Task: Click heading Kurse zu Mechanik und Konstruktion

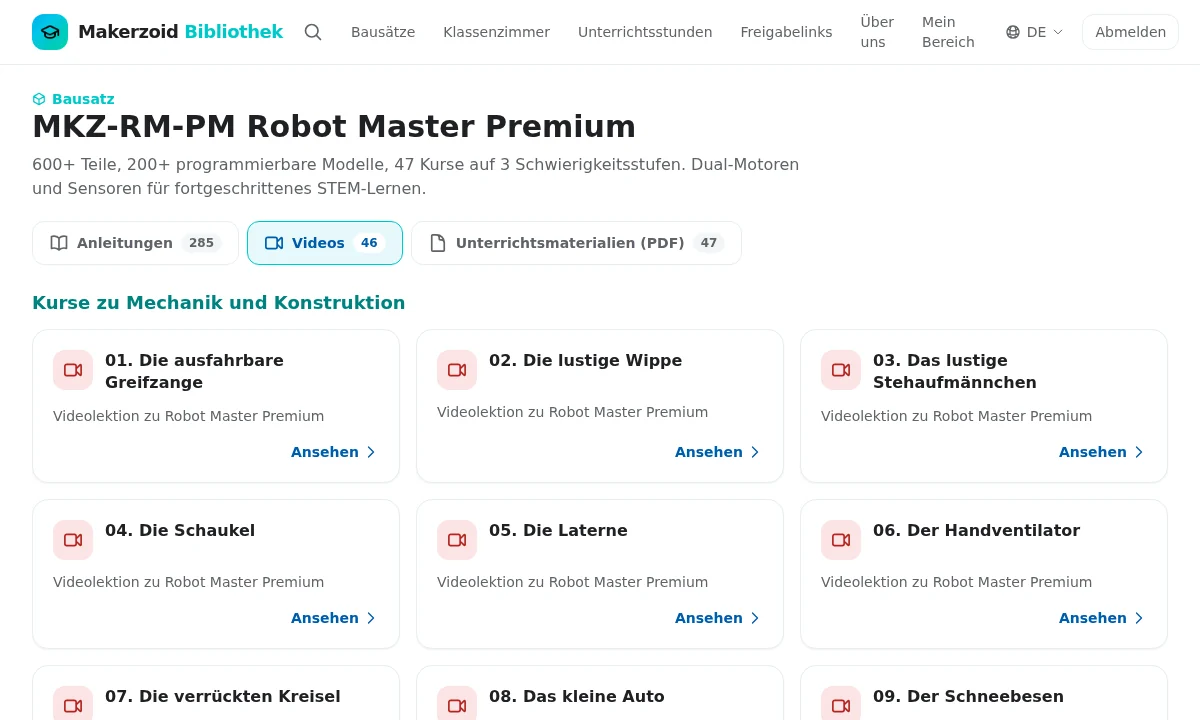Action: click(219, 303)
